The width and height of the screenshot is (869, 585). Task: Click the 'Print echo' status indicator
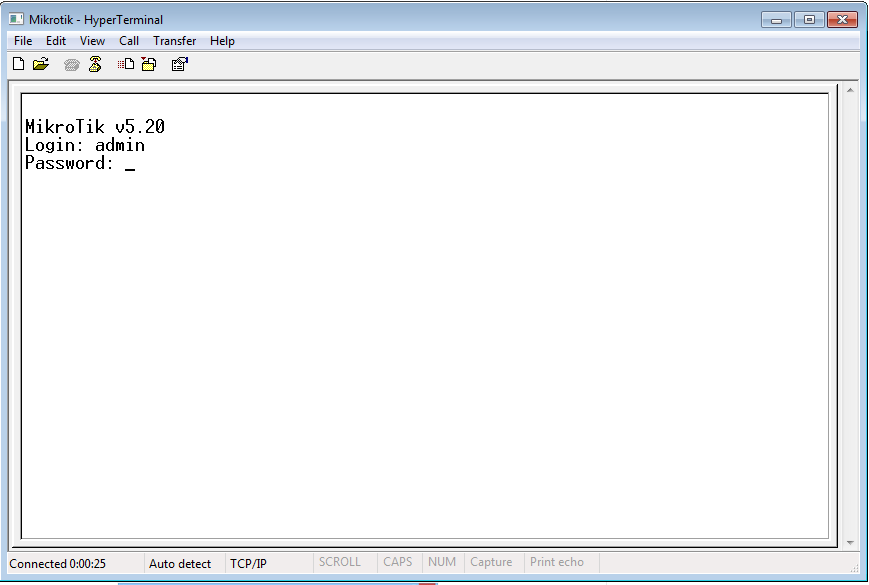click(x=557, y=562)
